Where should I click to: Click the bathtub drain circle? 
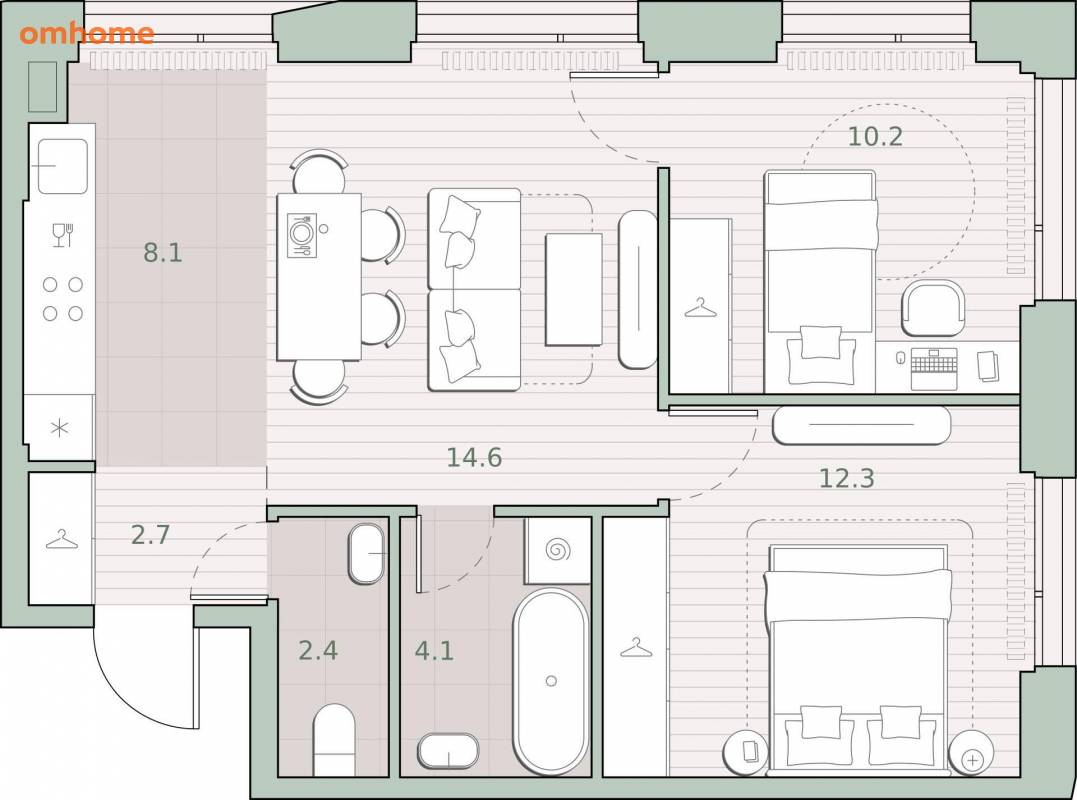point(551,681)
